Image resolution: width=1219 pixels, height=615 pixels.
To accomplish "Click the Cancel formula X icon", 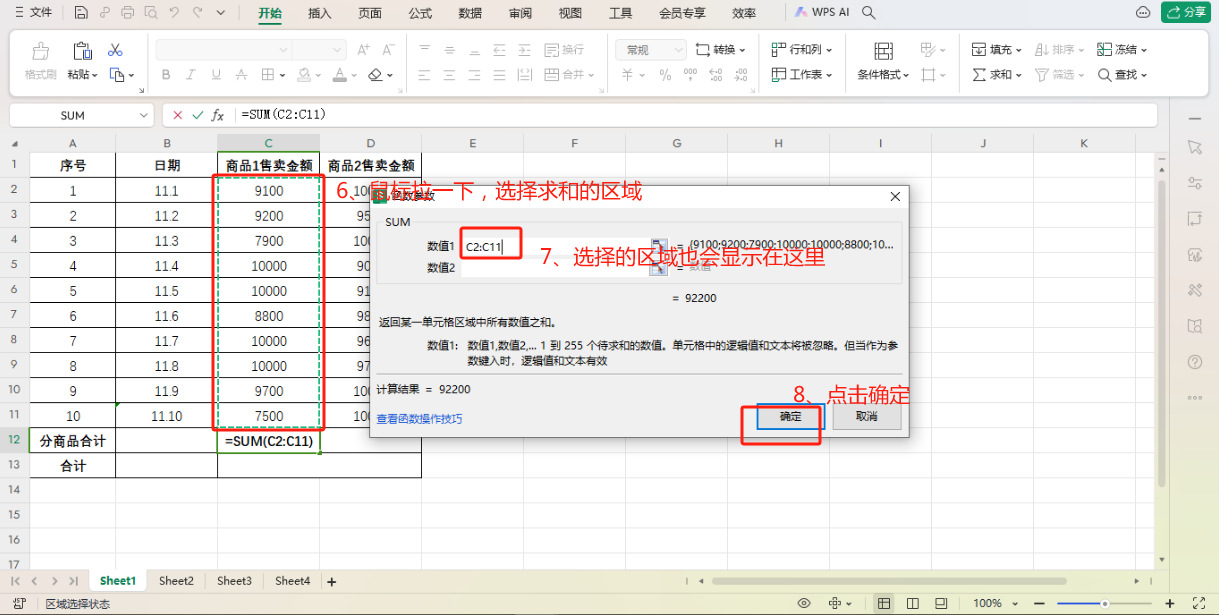I will coord(178,115).
